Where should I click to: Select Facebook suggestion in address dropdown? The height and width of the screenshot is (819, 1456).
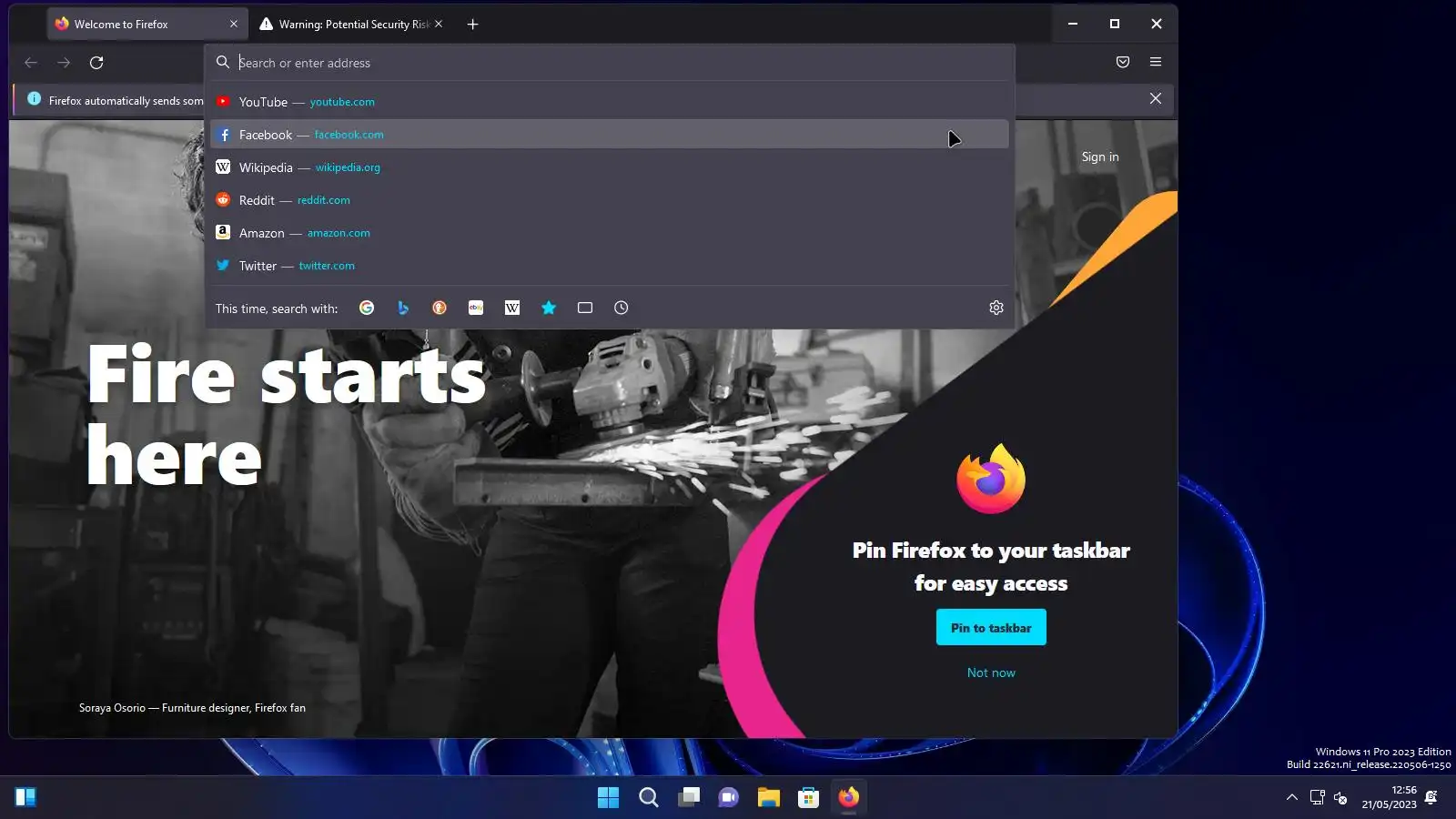pyautogui.click(x=610, y=135)
